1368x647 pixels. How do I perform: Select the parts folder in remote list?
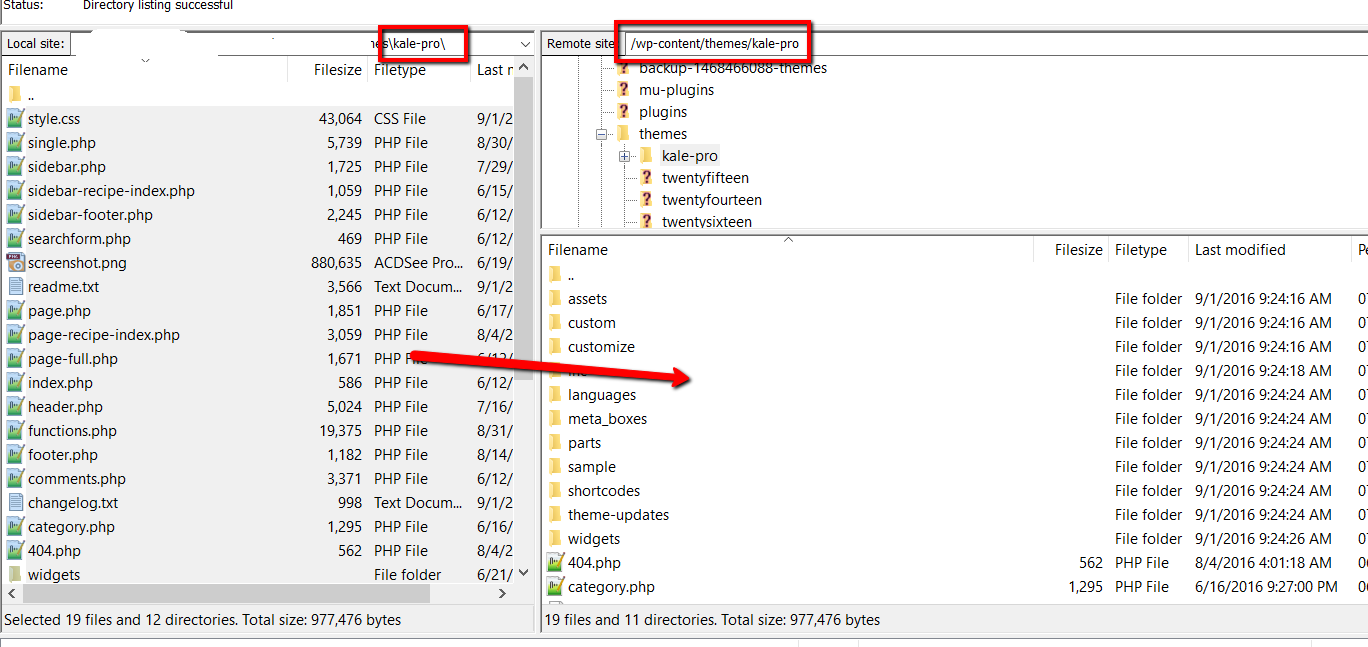point(585,443)
